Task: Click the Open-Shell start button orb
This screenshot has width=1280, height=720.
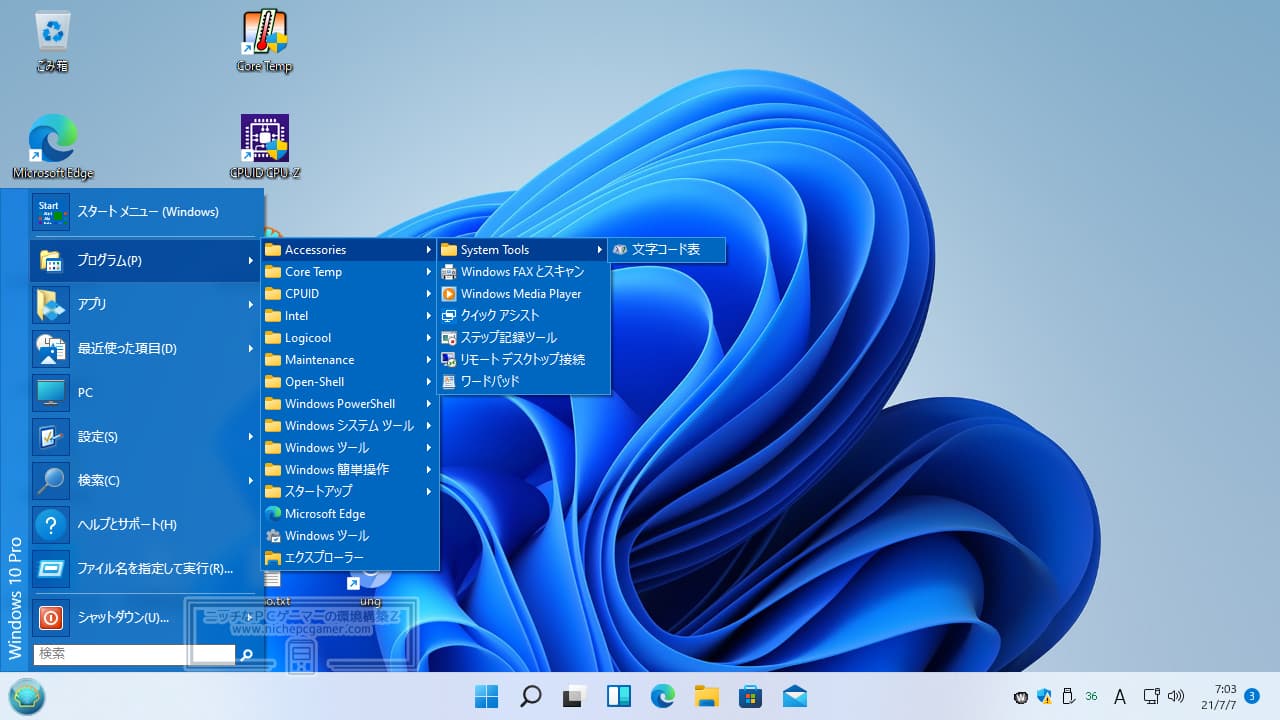Action: (27, 696)
